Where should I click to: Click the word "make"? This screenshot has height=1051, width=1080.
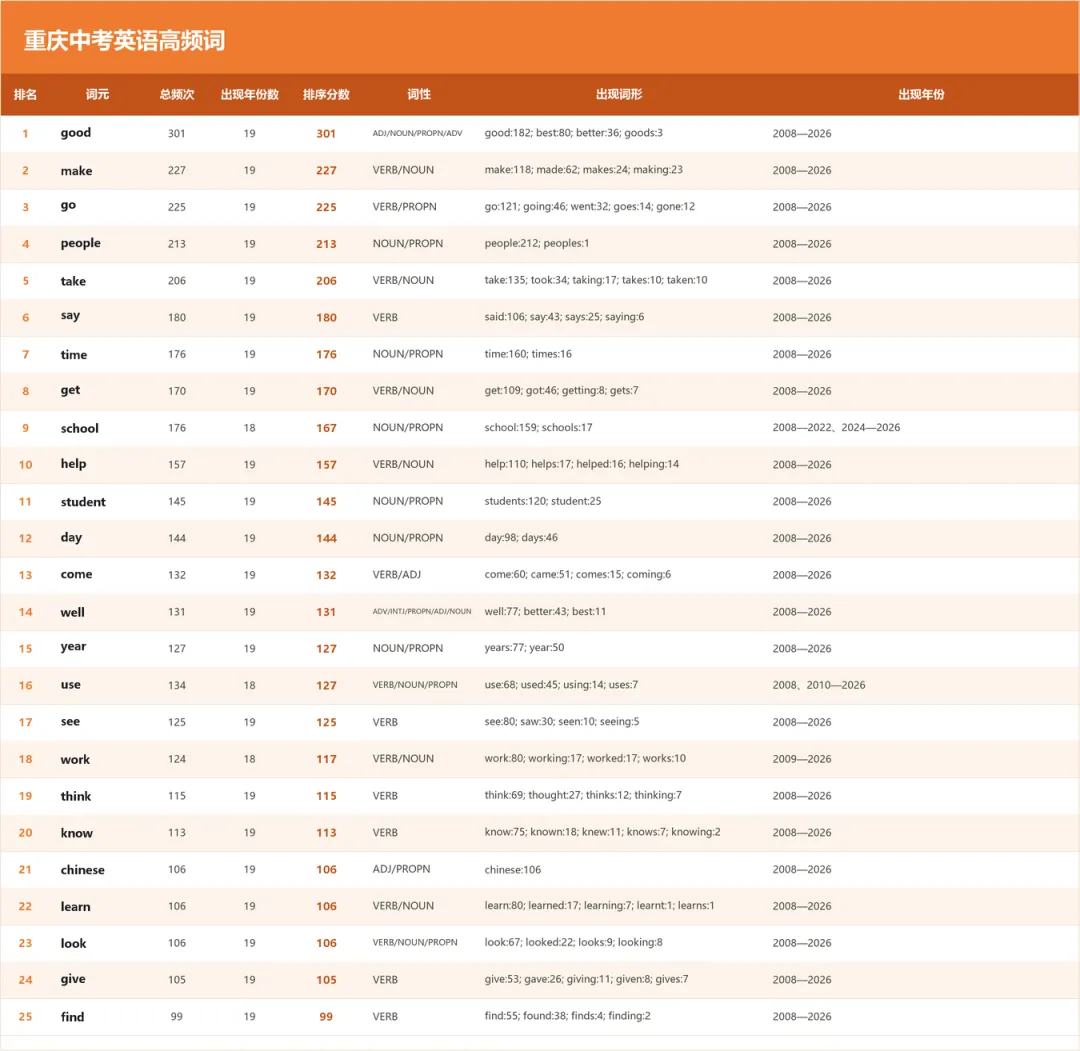[76, 170]
